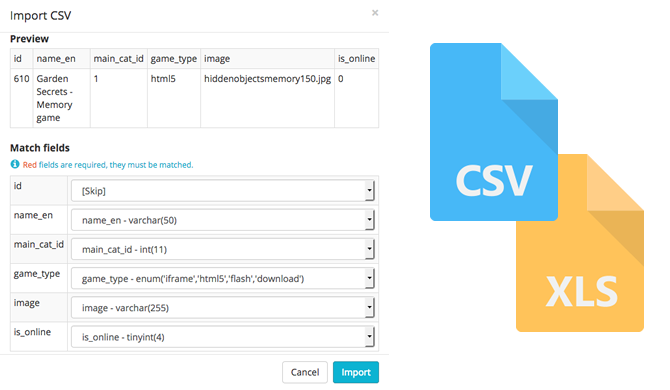Click the 'game_type' preview column header
The width and height of the screenshot is (670, 390).
(173, 59)
